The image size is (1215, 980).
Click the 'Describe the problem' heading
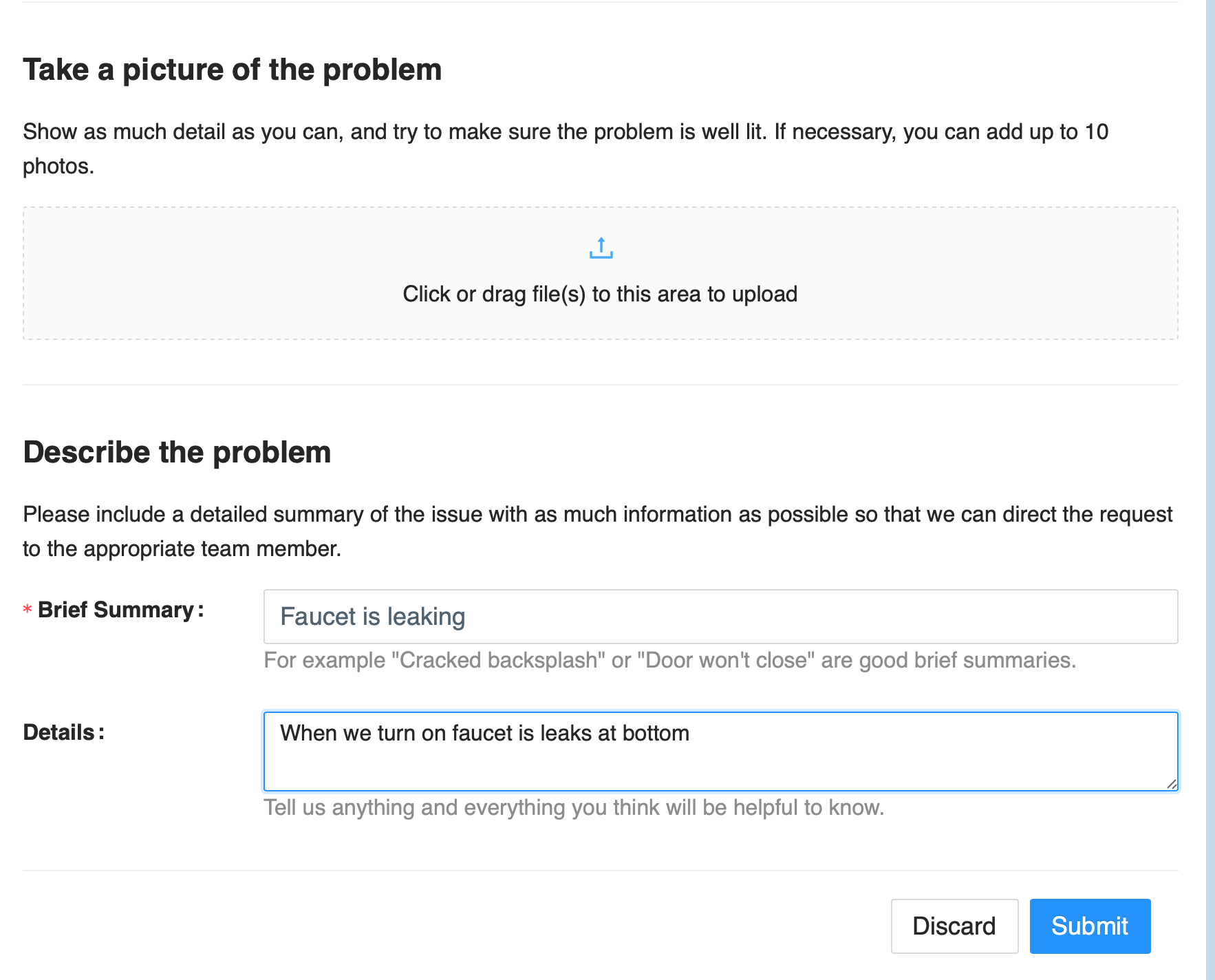point(178,452)
